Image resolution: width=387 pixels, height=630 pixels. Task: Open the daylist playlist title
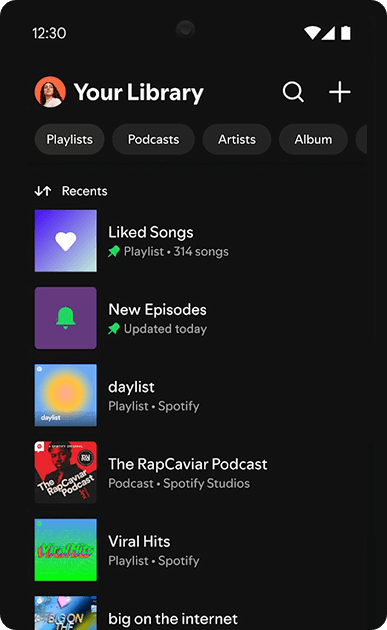coord(131,387)
